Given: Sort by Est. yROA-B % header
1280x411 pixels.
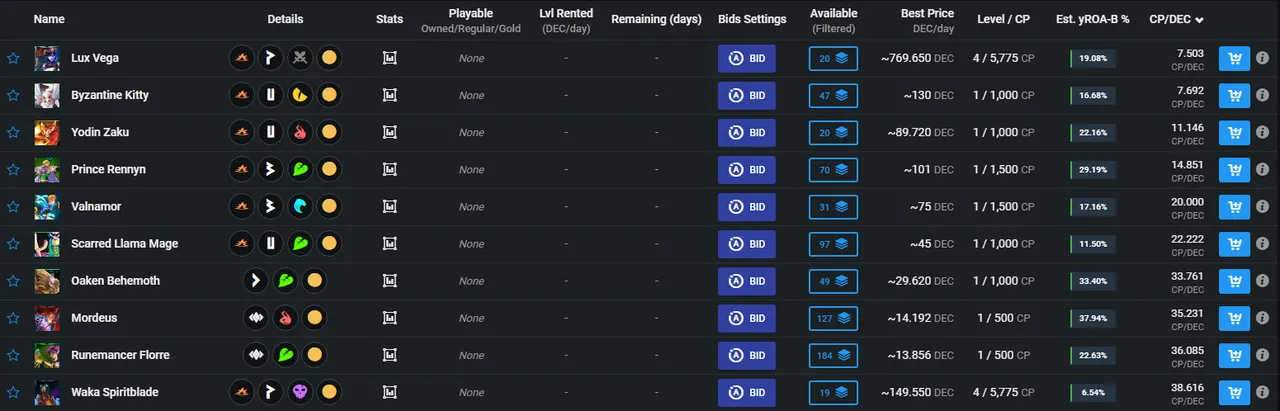Looking at the screenshot, I should 1093,19.
